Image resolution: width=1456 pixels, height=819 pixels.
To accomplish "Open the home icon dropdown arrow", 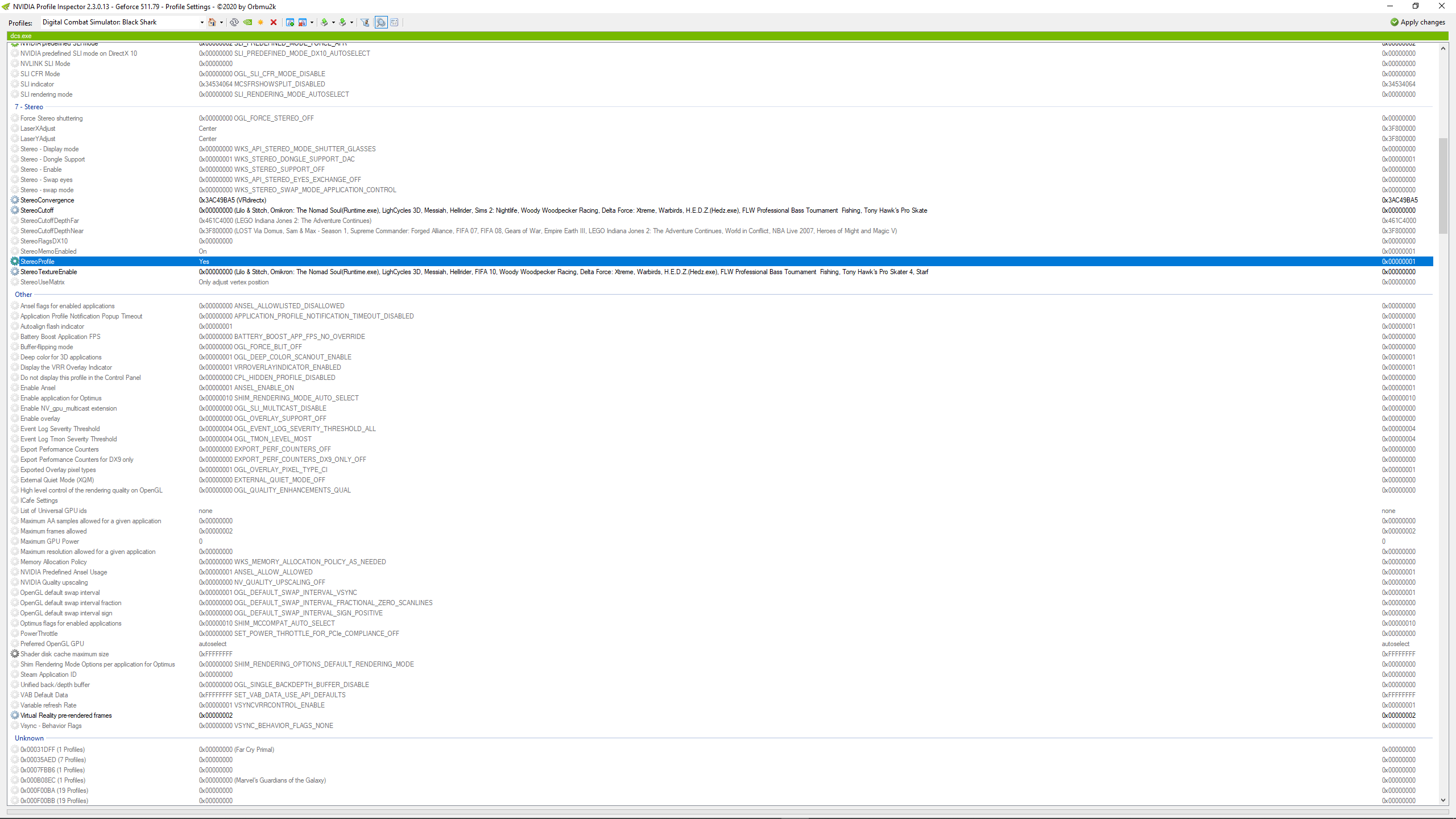I will click(x=221, y=23).
